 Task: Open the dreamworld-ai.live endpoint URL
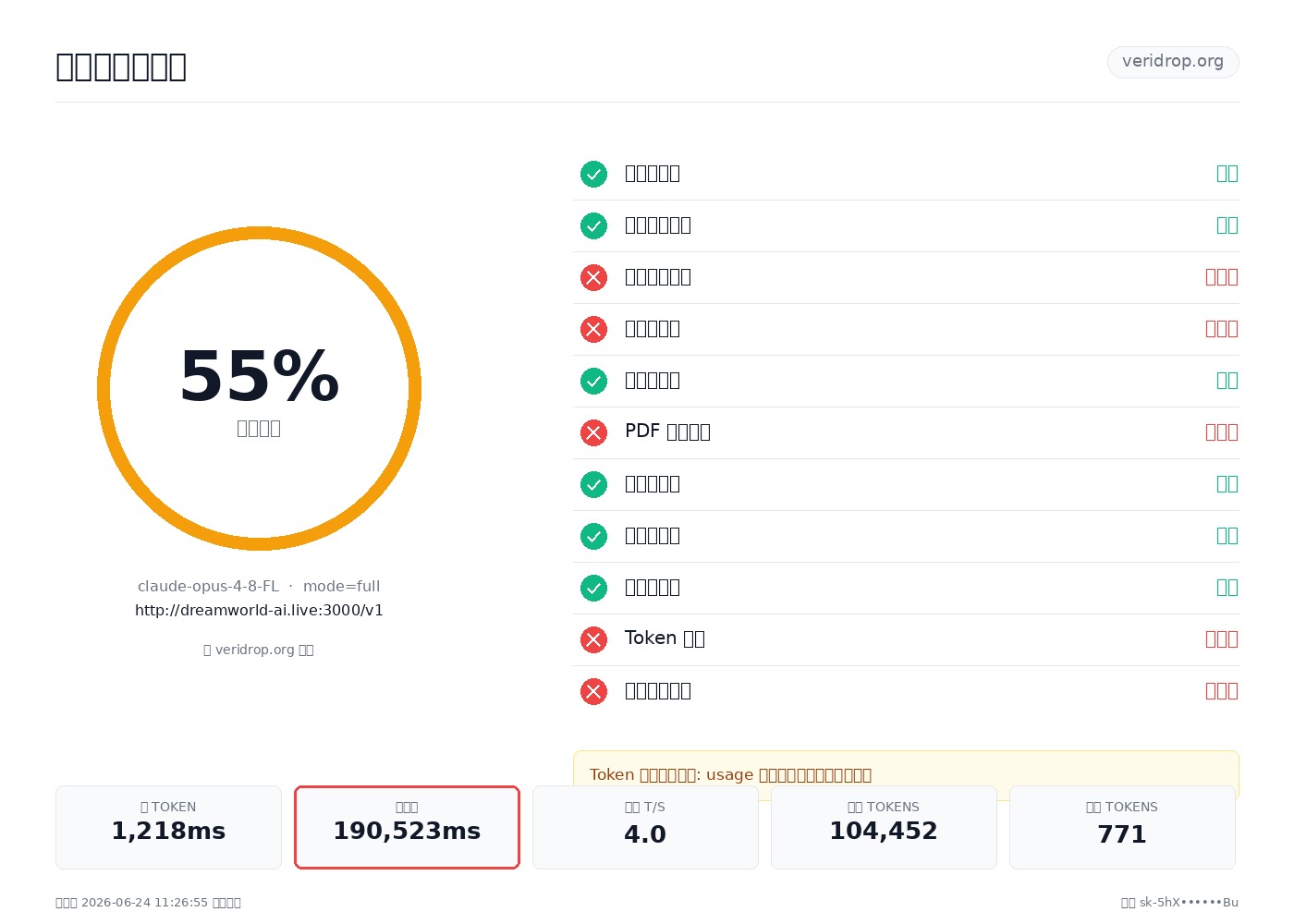(x=259, y=610)
